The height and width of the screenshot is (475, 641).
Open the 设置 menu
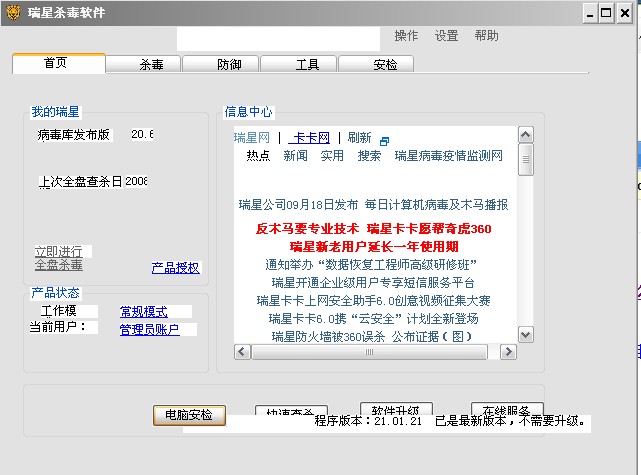coord(446,36)
